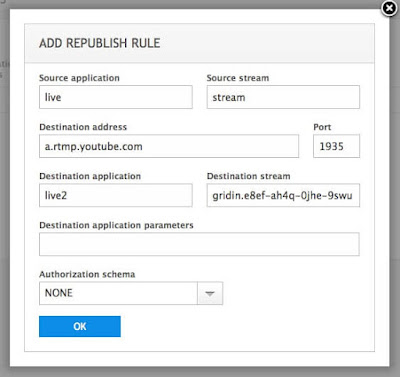Click the Source application field containing live
The width and height of the screenshot is (400, 377).
point(116,97)
